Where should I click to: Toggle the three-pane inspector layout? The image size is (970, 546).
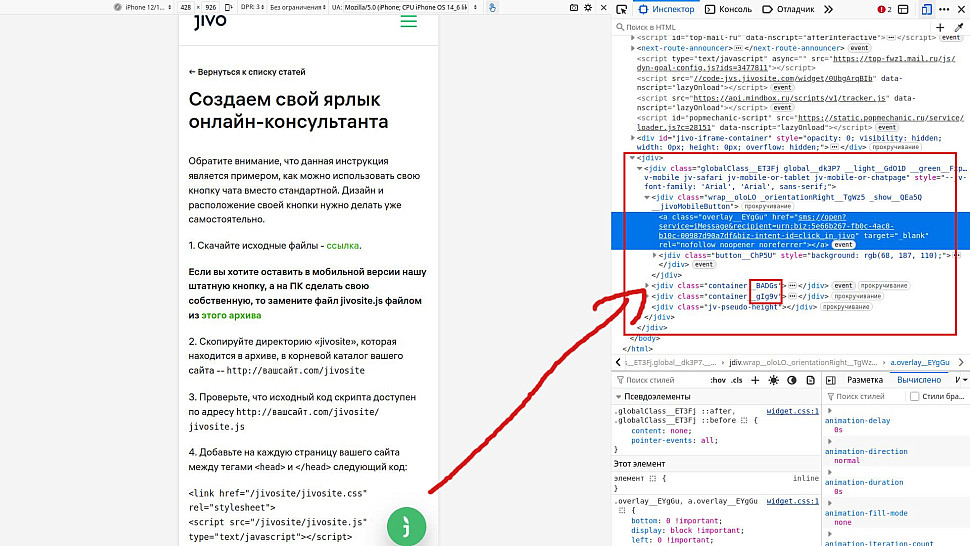831,380
